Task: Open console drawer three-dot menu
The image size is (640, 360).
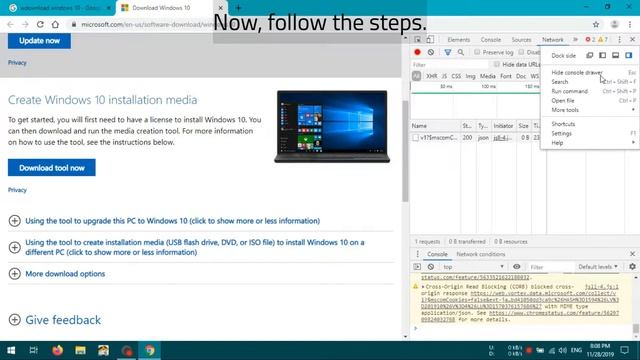Action: click(x=417, y=254)
